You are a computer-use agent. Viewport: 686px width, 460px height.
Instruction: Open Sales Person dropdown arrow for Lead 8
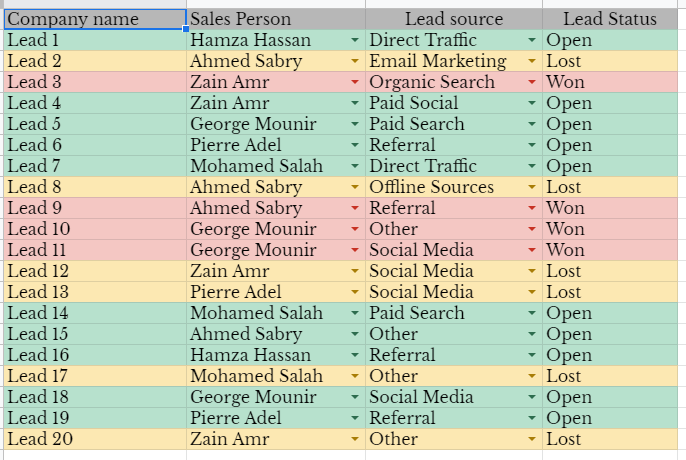(355, 187)
